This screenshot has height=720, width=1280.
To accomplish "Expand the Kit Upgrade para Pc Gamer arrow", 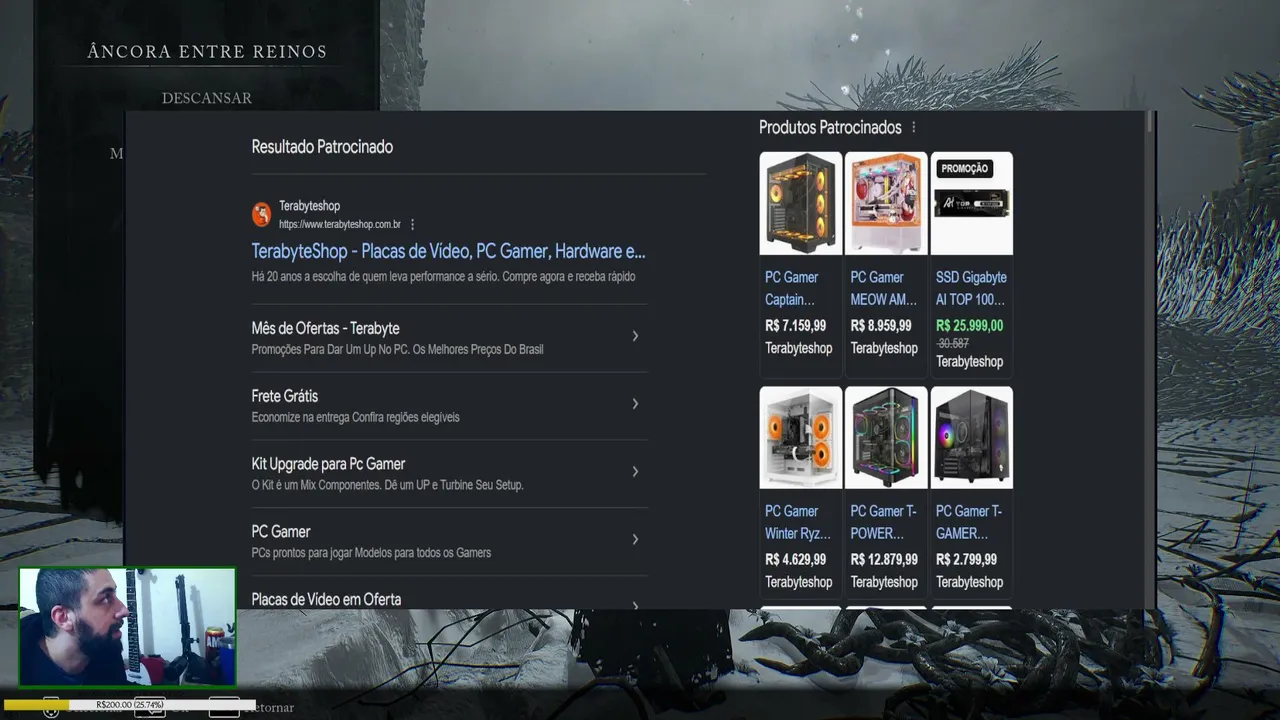I will click(635, 472).
